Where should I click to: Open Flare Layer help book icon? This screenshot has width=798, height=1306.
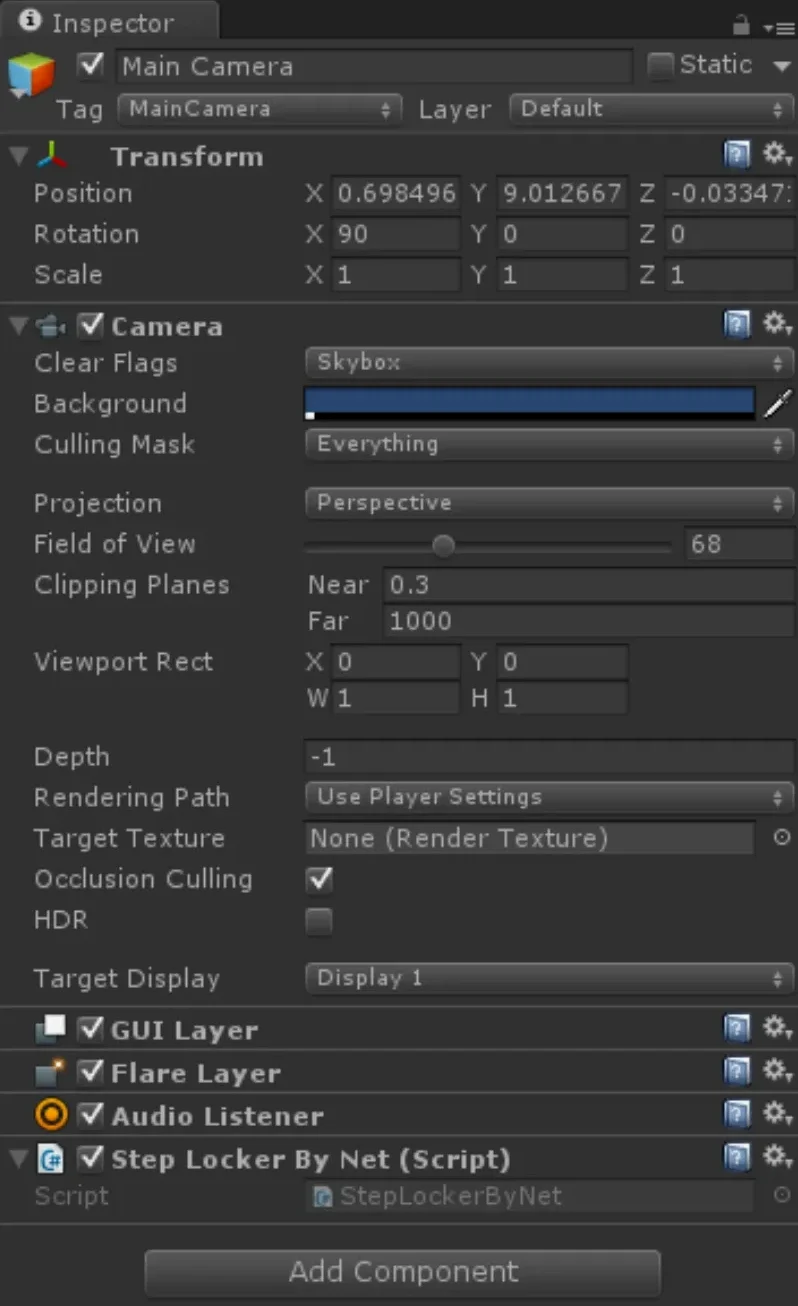pyautogui.click(x=737, y=1072)
